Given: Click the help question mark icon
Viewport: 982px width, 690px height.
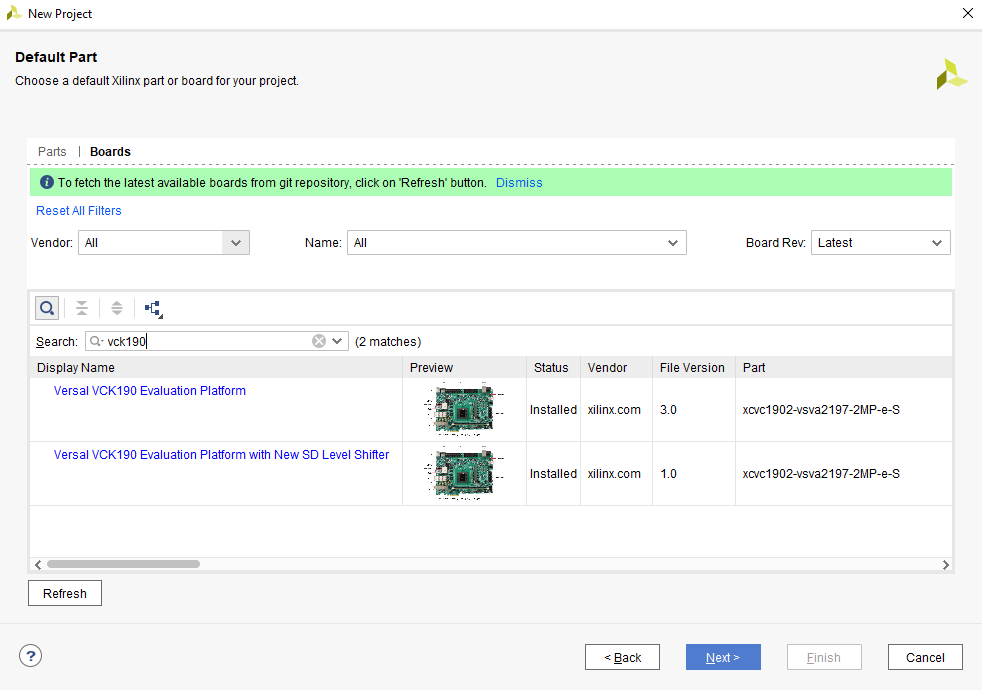Looking at the screenshot, I should (31, 656).
